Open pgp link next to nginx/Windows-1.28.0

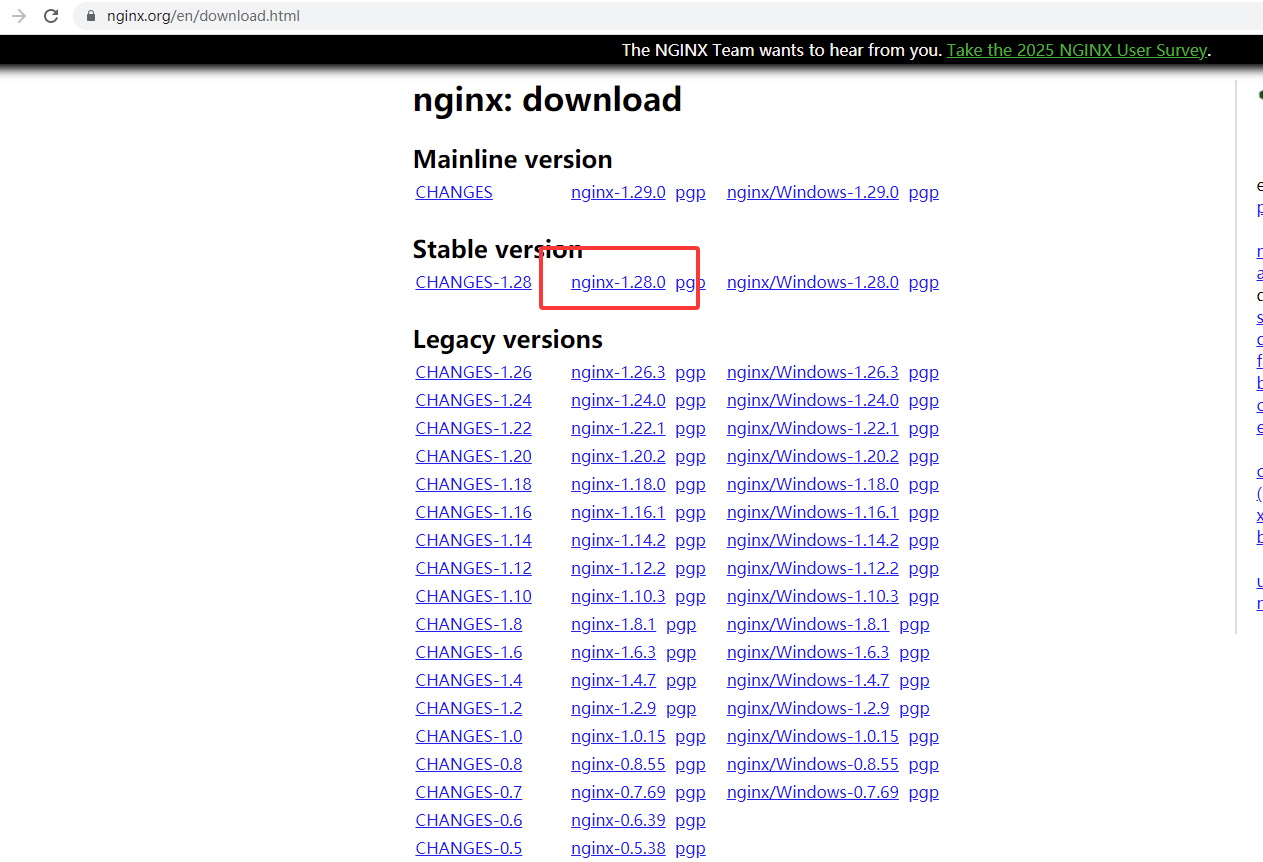point(924,282)
